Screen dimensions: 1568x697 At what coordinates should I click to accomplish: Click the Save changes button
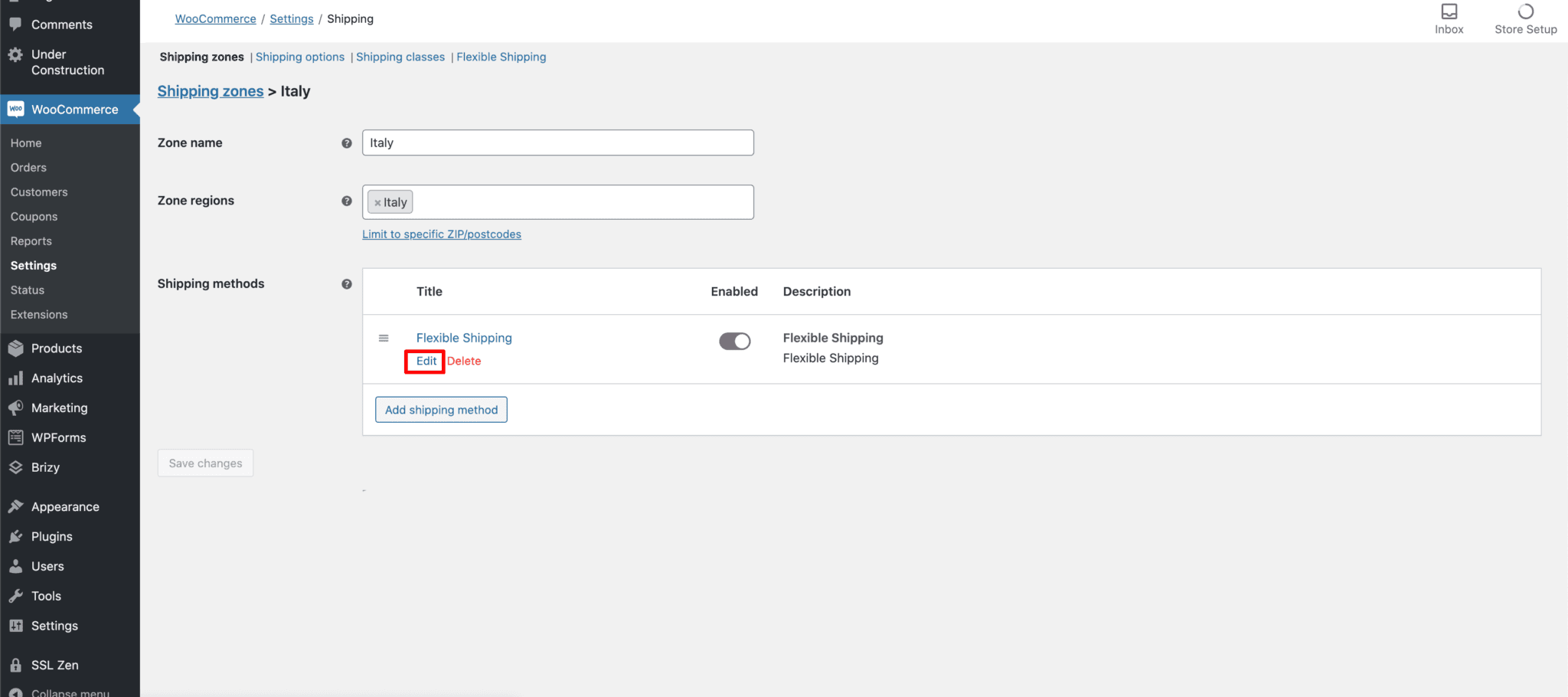coord(205,463)
